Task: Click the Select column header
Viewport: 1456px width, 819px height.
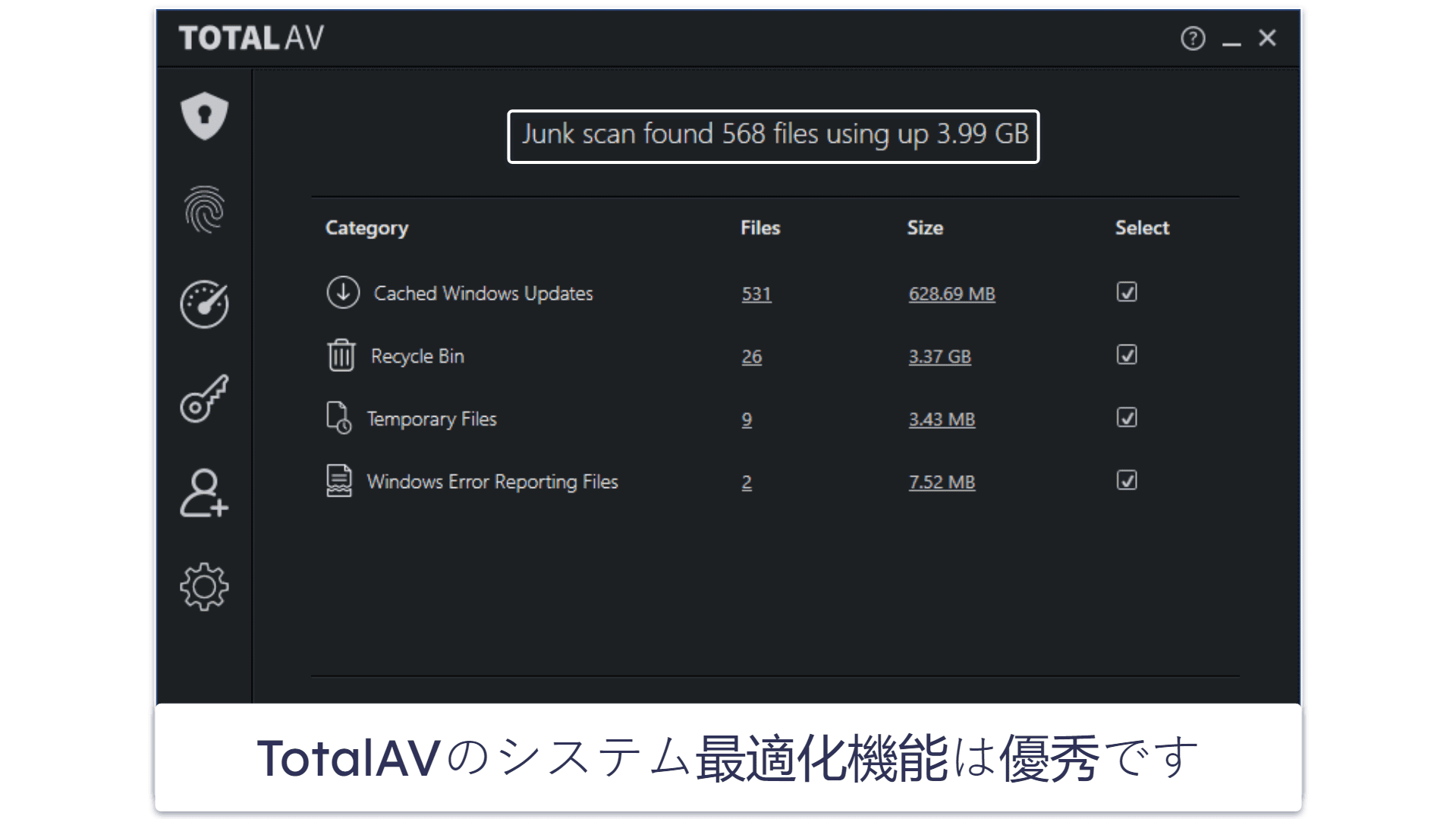Action: [1142, 228]
